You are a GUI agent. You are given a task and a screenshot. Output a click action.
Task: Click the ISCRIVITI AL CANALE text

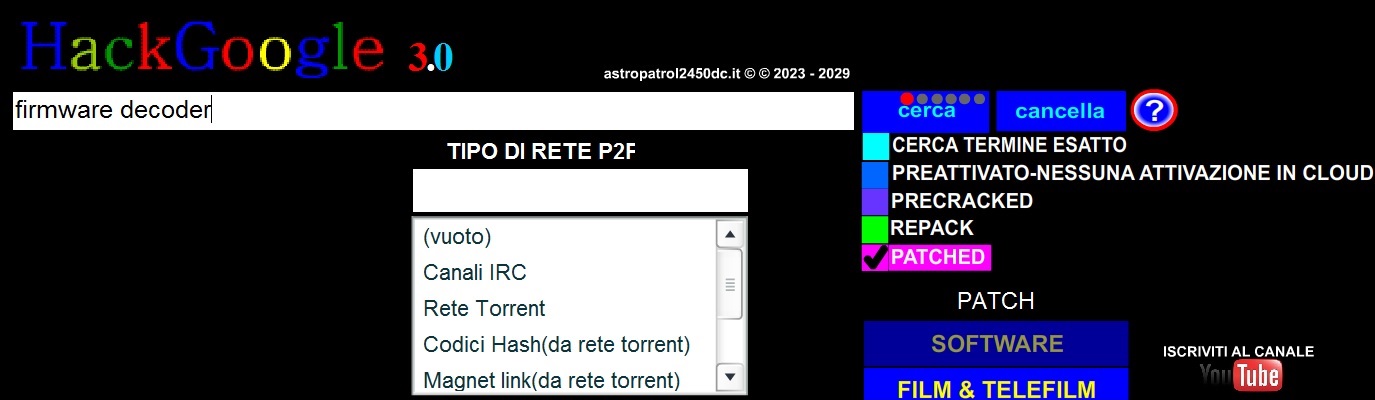coord(1238,351)
